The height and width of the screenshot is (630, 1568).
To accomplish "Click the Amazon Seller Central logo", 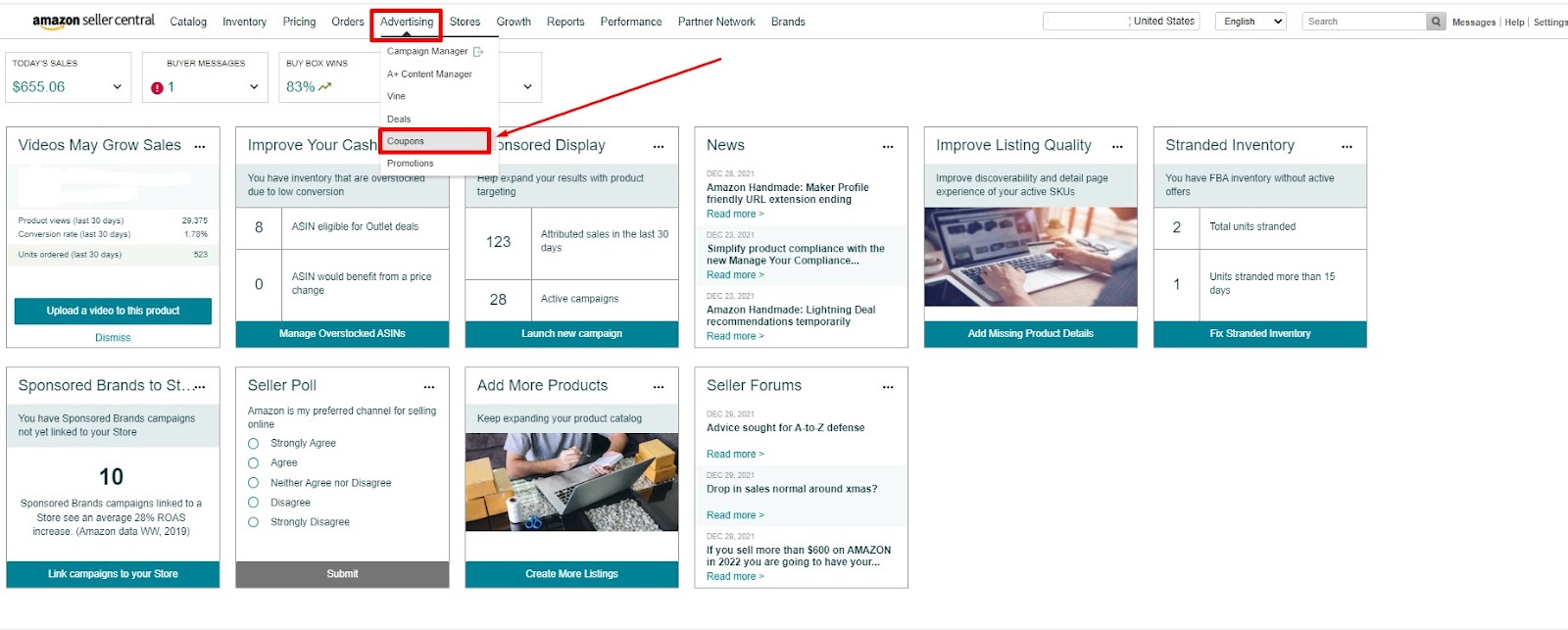I will pos(93,21).
